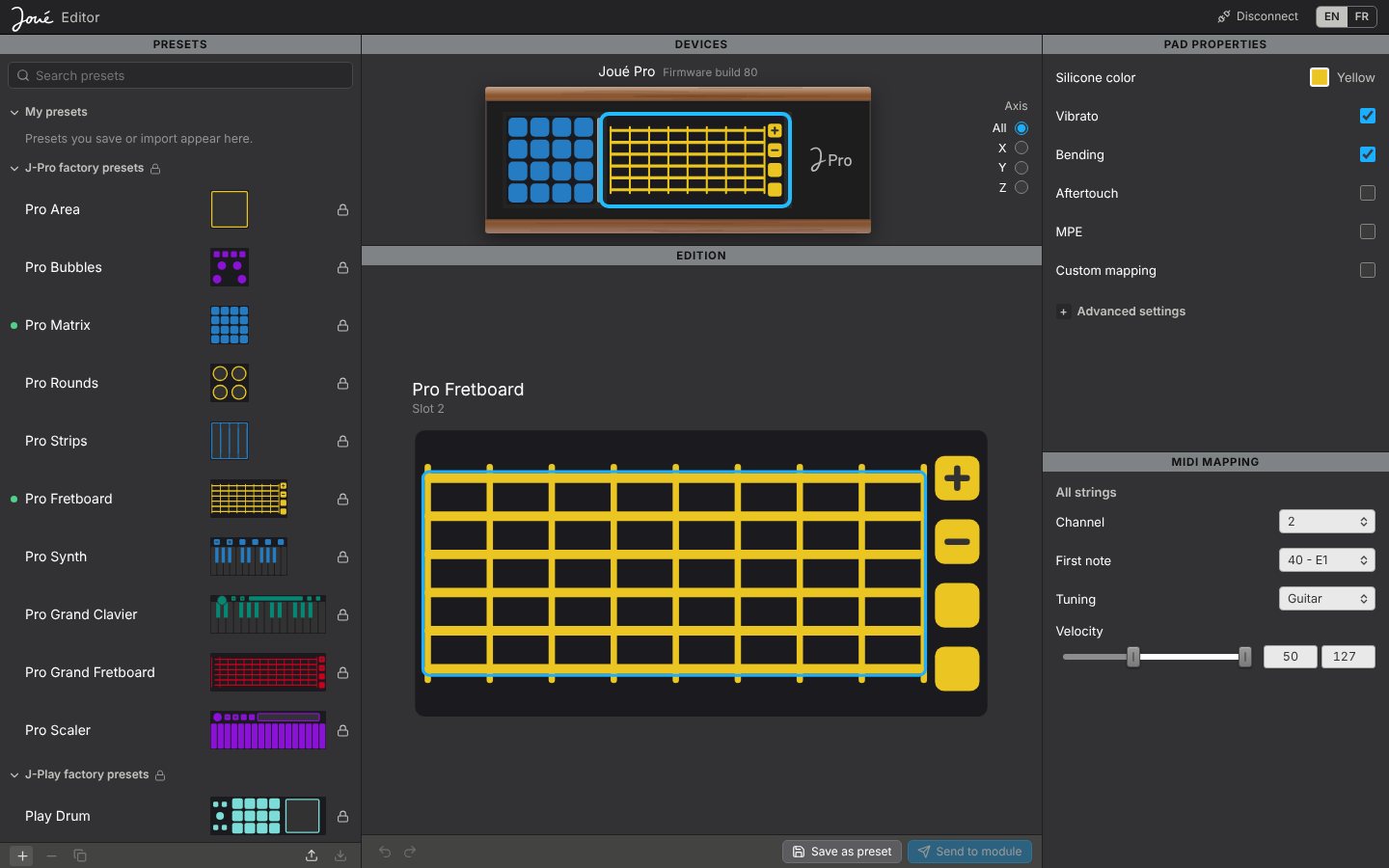Image resolution: width=1389 pixels, height=868 pixels.
Task: Click the Joué logo icon
Action: point(32,17)
